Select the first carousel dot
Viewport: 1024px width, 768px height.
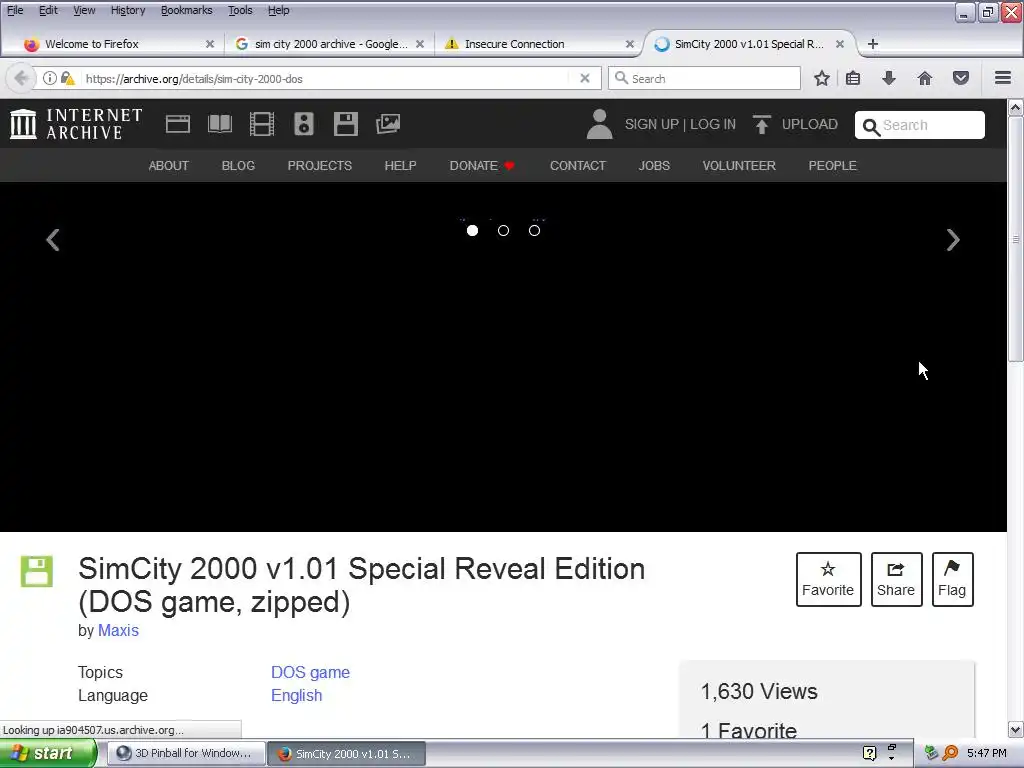(472, 231)
